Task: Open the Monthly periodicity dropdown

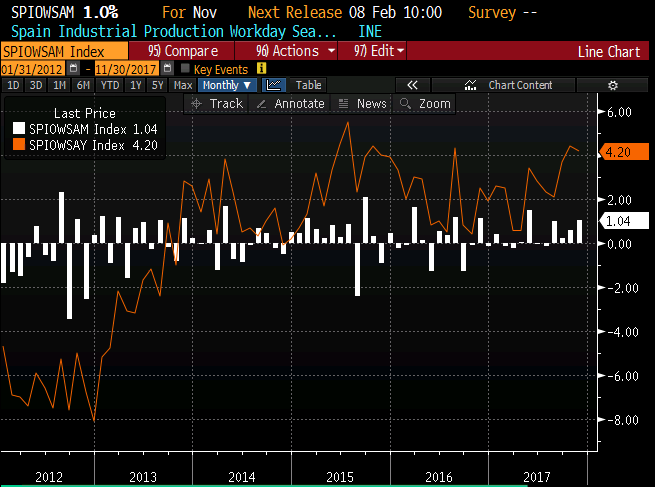Action: (x=227, y=85)
